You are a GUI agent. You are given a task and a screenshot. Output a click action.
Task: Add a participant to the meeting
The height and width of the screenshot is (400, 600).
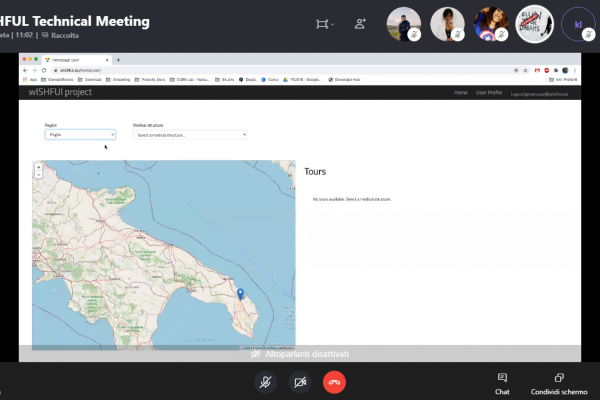360,24
